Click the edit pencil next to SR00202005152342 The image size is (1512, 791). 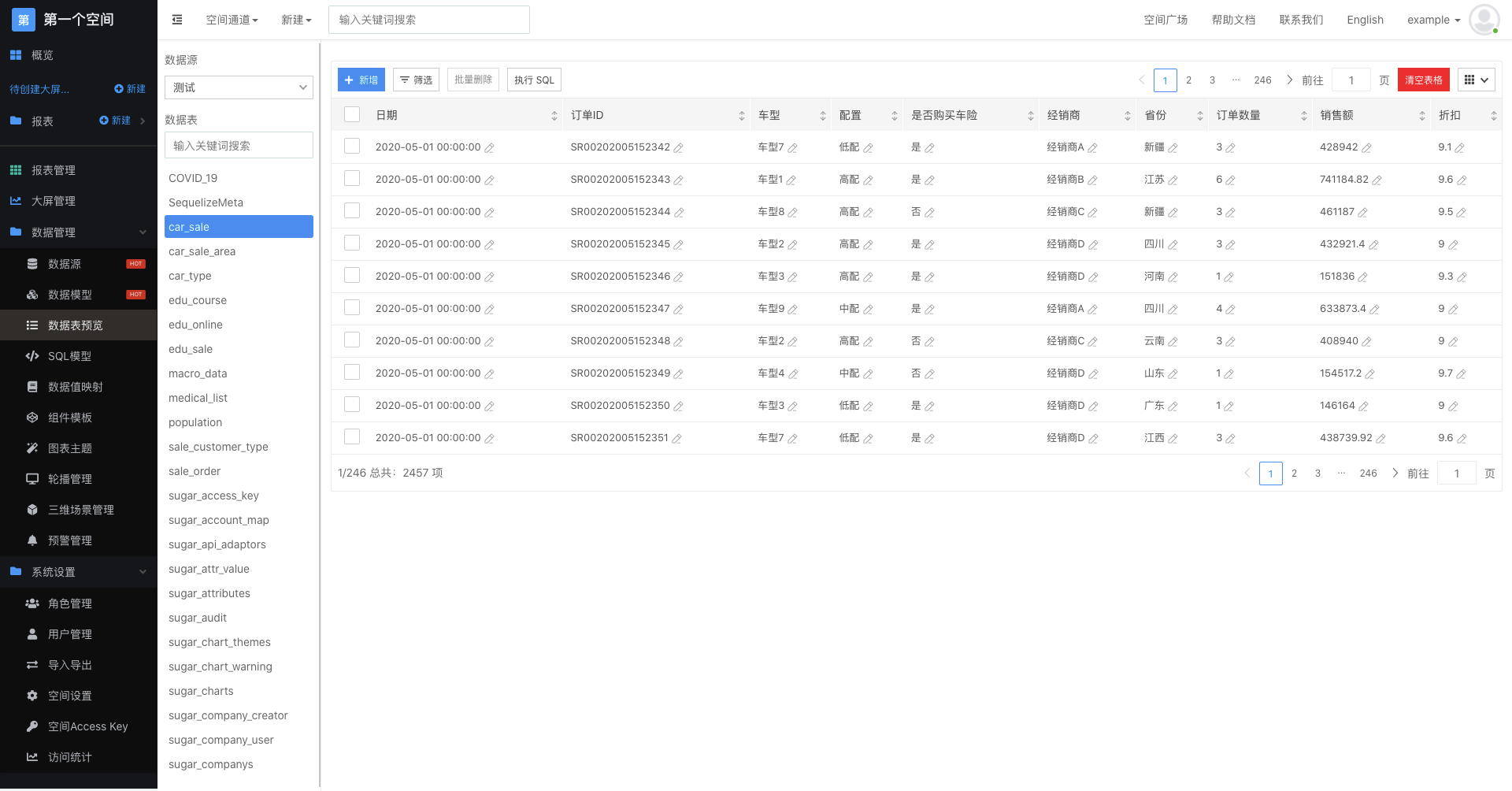click(x=678, y=148)
